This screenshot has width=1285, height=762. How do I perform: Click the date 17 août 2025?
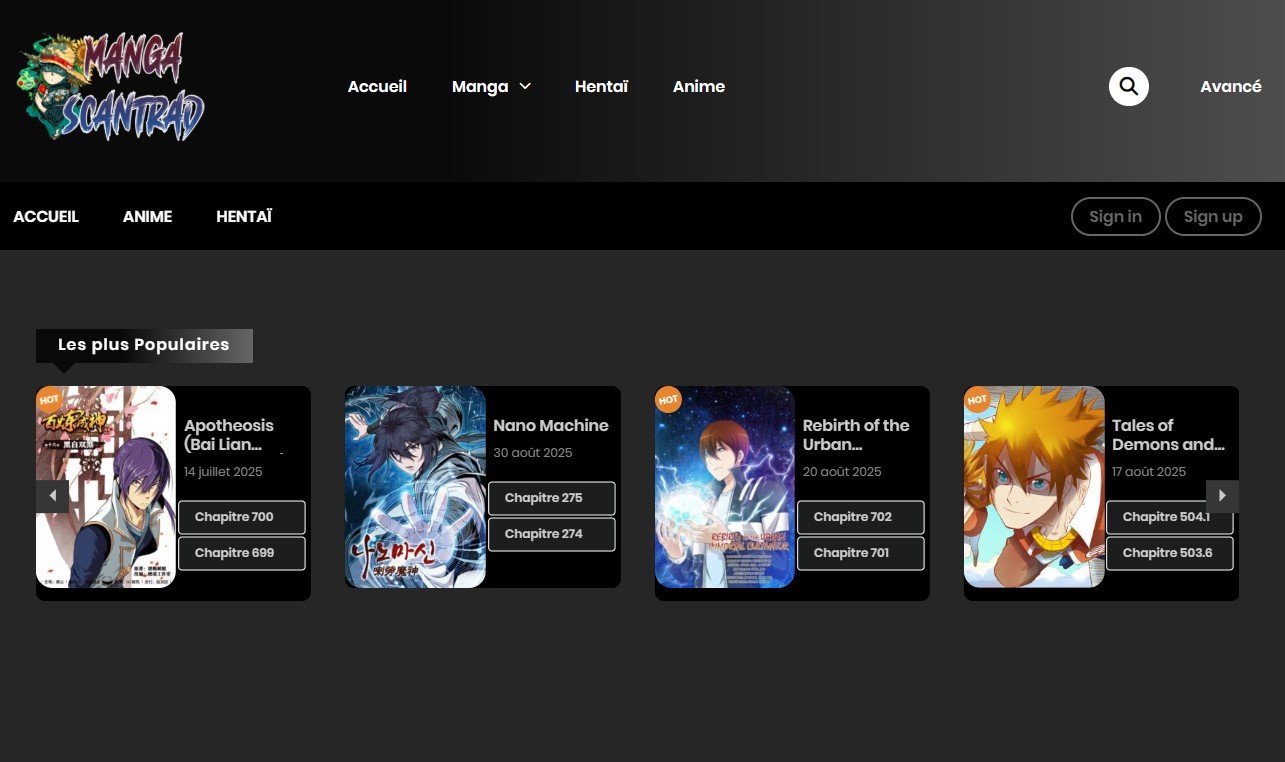[1149, 472]
